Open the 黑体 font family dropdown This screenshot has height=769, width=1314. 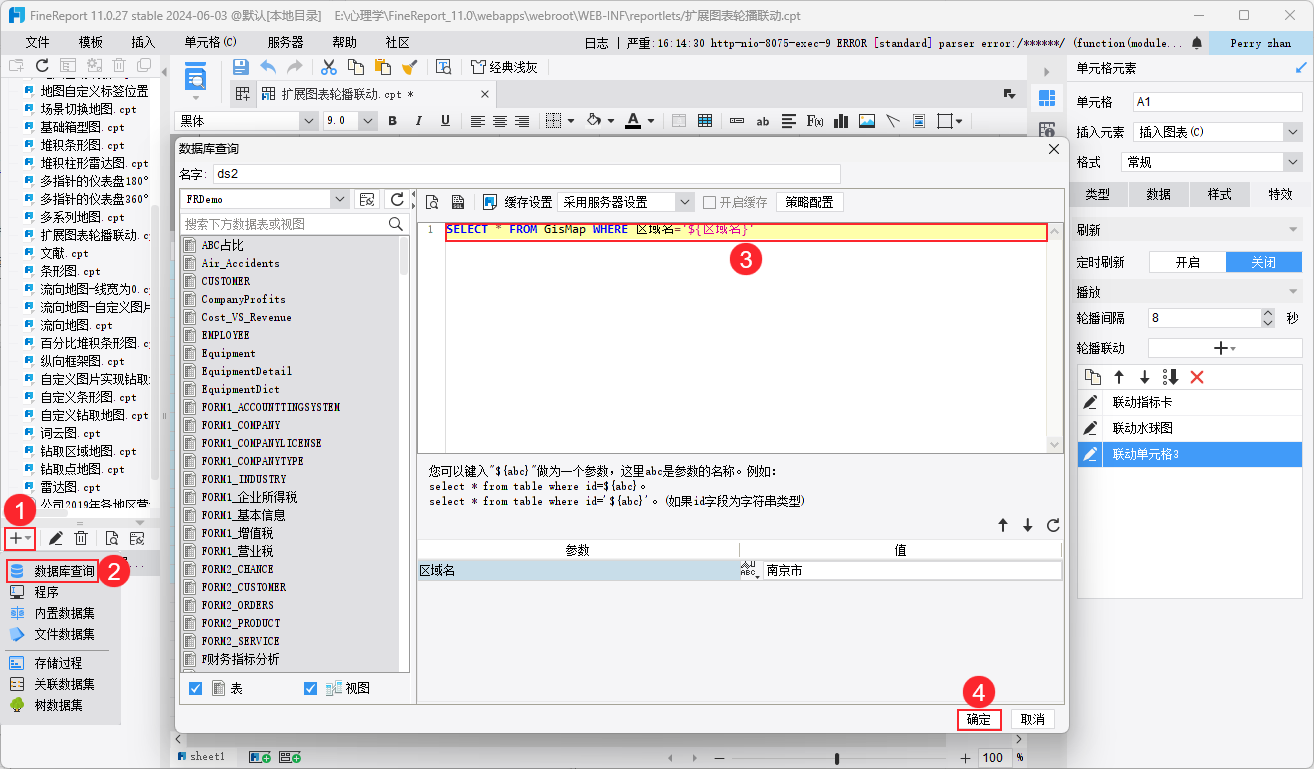point(308,121)
